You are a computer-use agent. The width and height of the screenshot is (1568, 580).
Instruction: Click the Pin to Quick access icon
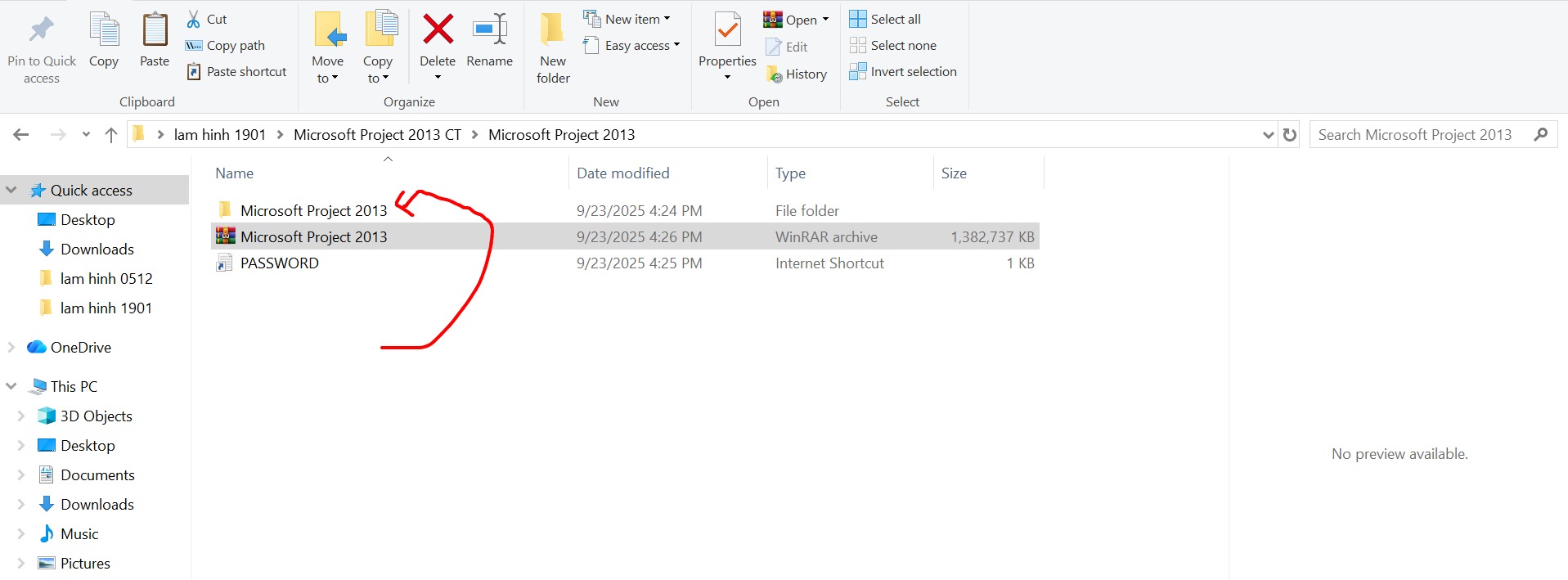(41, 31)
